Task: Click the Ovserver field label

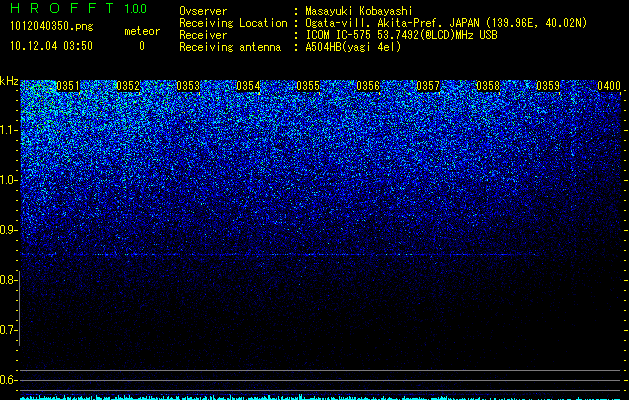Action: (x=203, y=11)
